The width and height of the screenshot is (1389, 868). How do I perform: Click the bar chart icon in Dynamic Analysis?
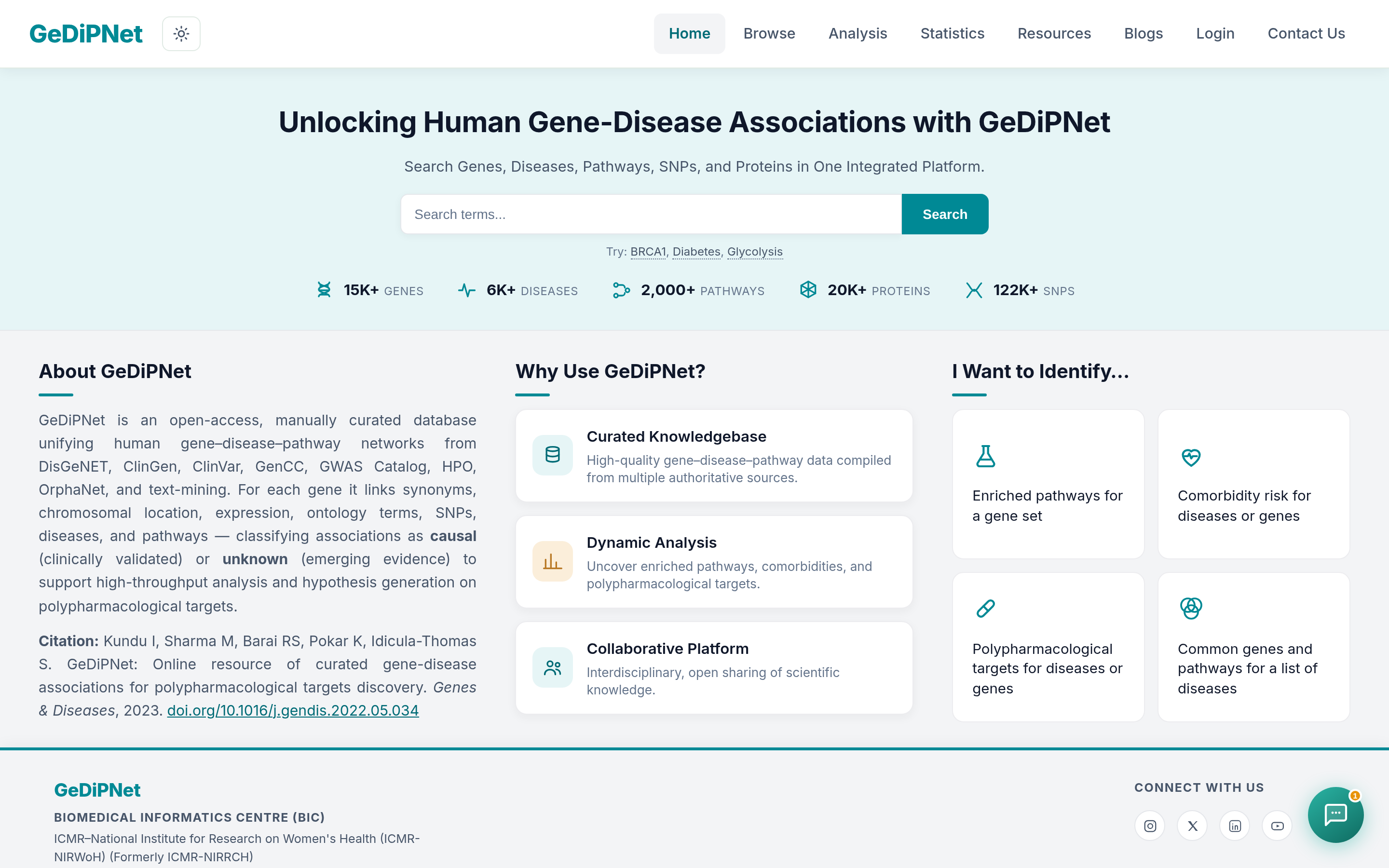click(552, 561)
